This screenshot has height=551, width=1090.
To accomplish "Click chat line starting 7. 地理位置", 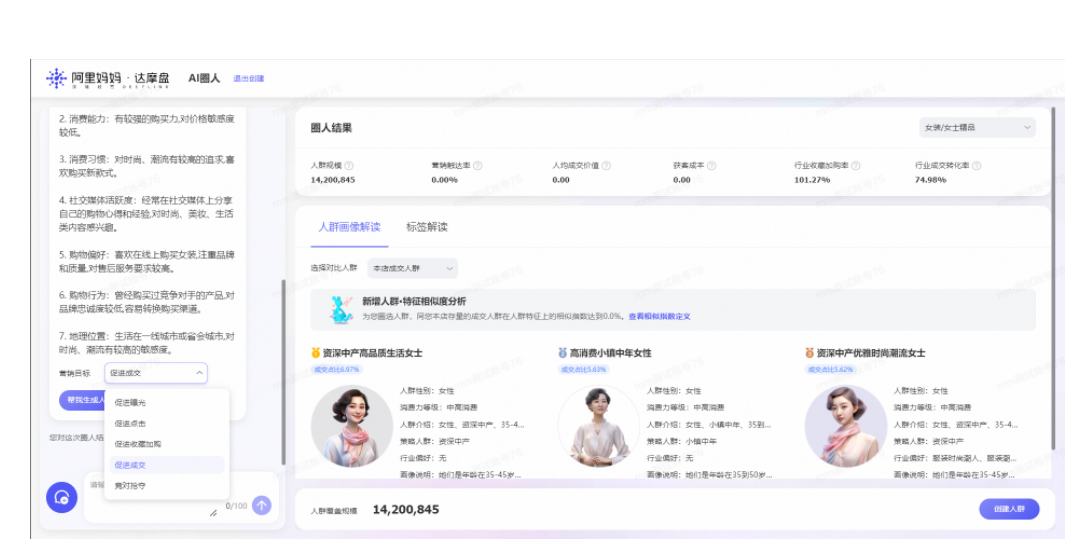I will pyautogui.click(x=147, y=343).
